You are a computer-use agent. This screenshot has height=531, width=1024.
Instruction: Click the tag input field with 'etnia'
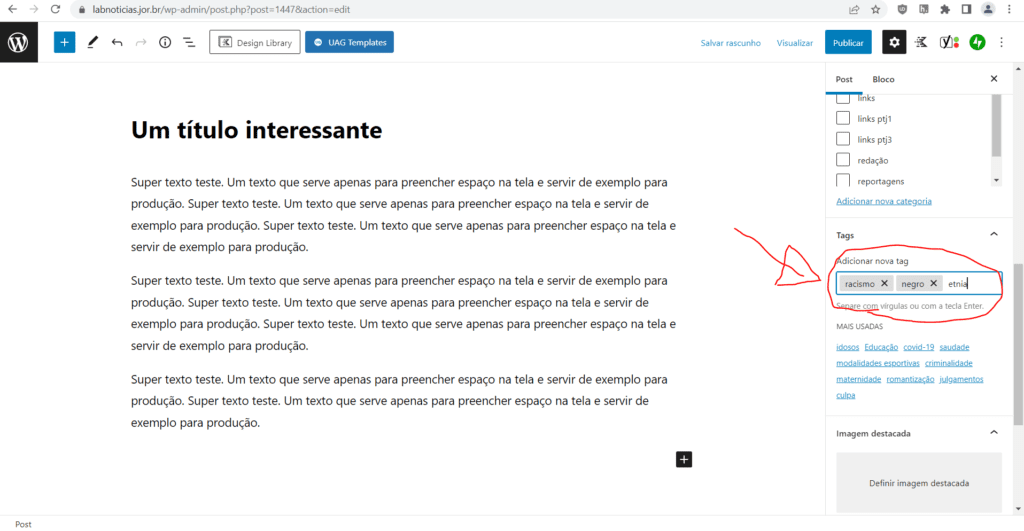(x=970, y=283)
